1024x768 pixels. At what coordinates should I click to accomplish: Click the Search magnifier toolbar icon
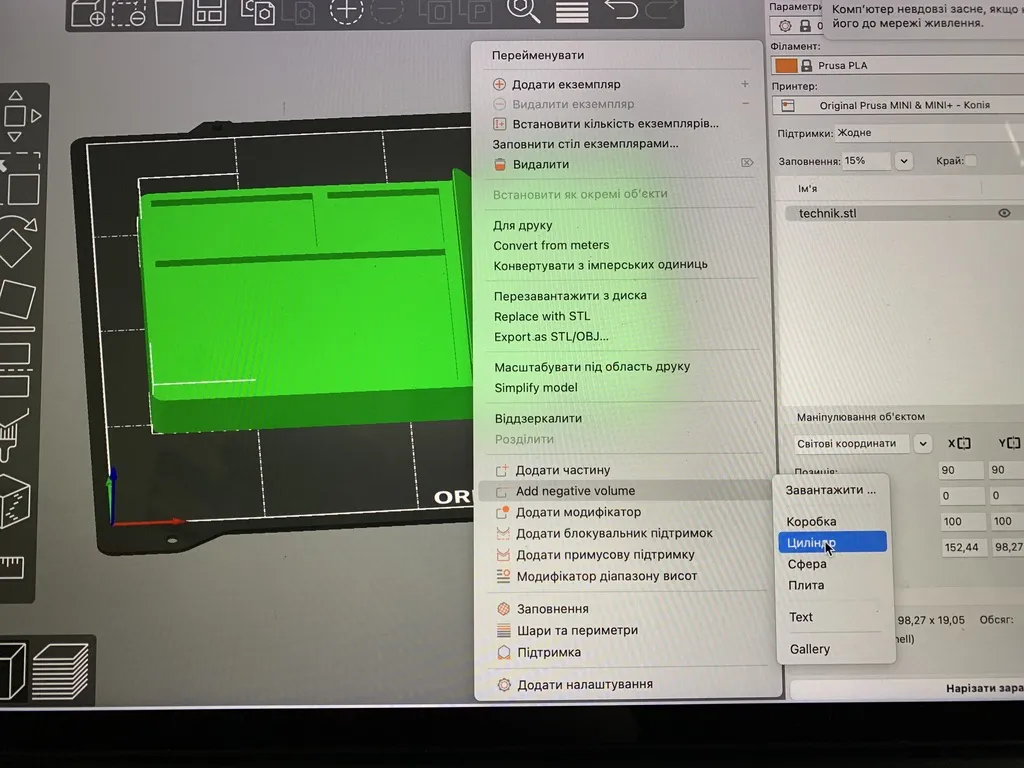(523, 11)
